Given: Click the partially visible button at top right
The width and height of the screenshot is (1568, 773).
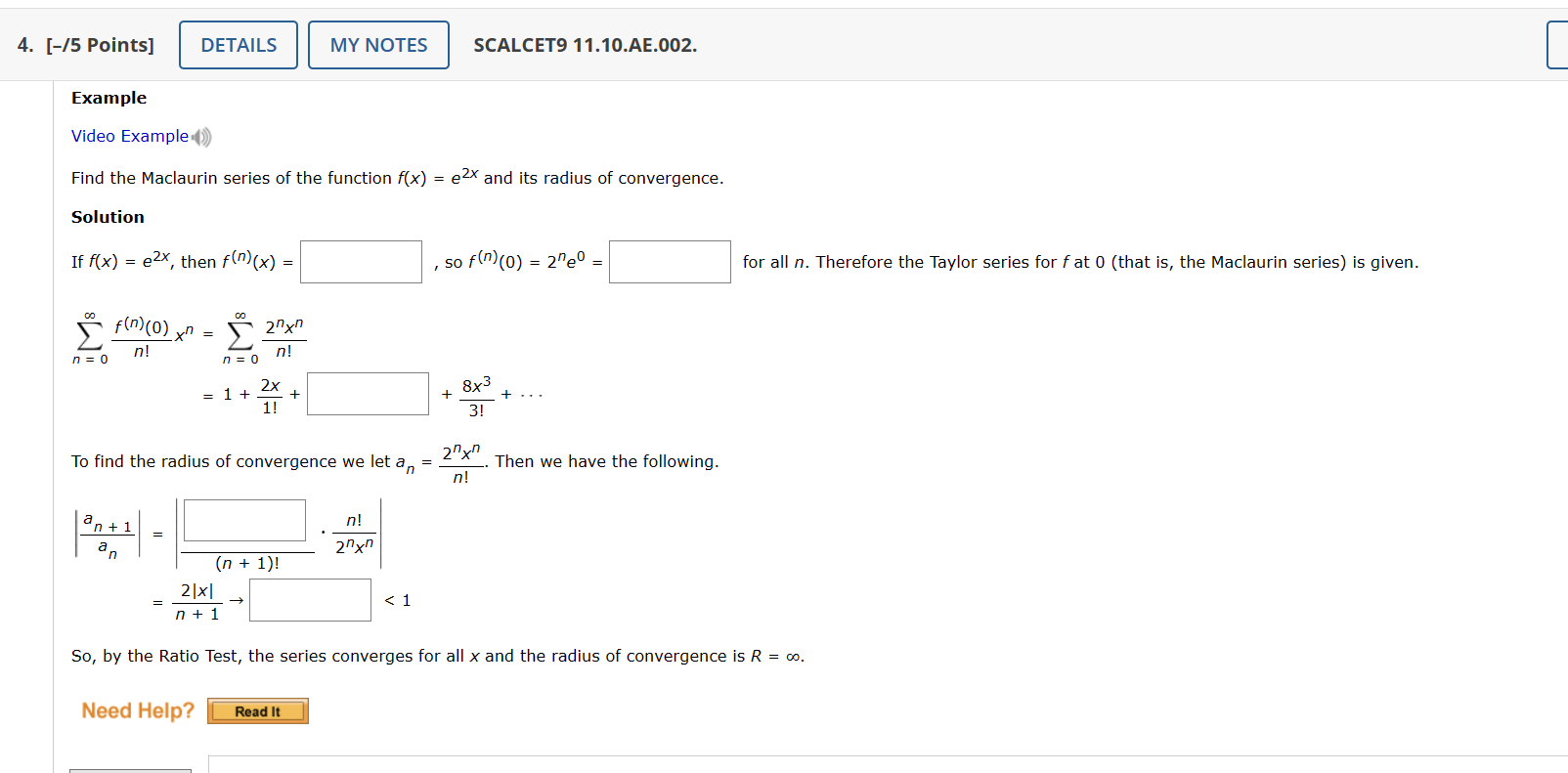Looking at the screenshot, I should tap(1559, 44).
